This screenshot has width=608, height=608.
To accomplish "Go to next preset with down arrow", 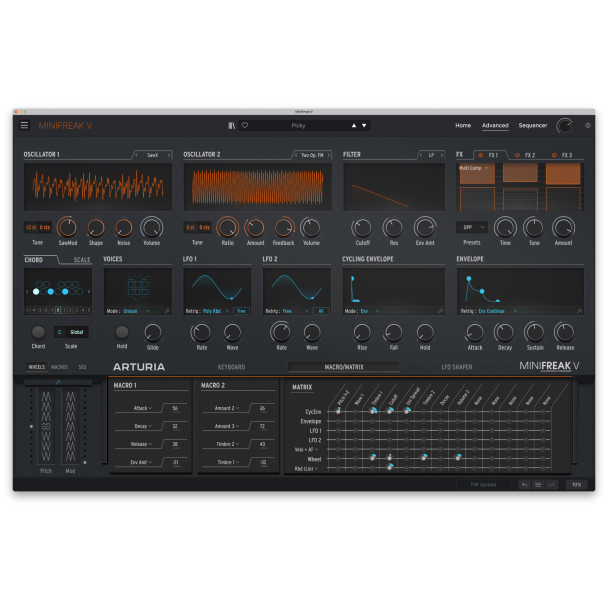I will [364, 126].
